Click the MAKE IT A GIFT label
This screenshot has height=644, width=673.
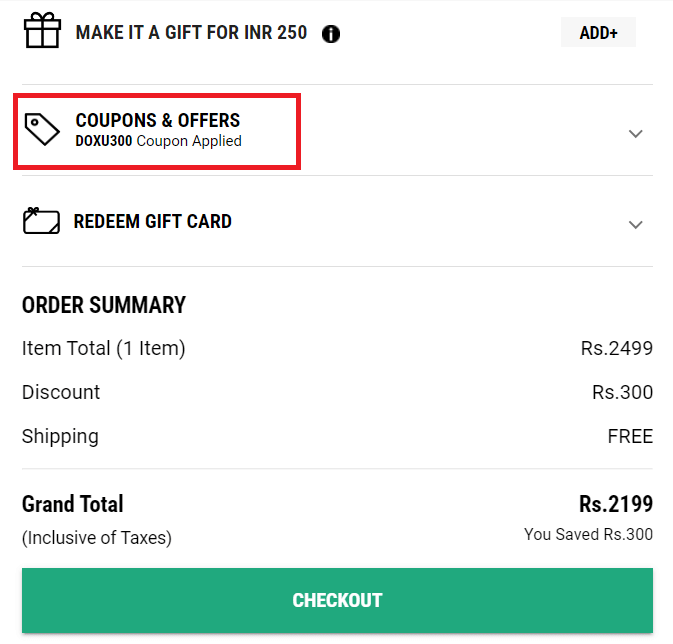[x=191, y=33]
